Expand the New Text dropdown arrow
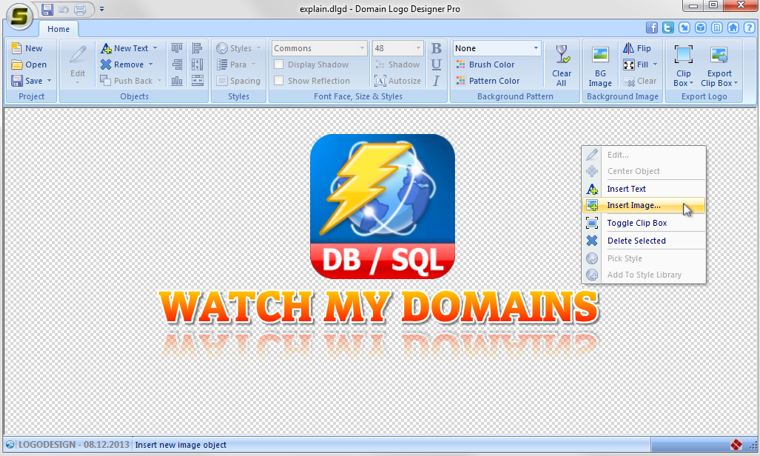760x456 pixels. (155, 48)
